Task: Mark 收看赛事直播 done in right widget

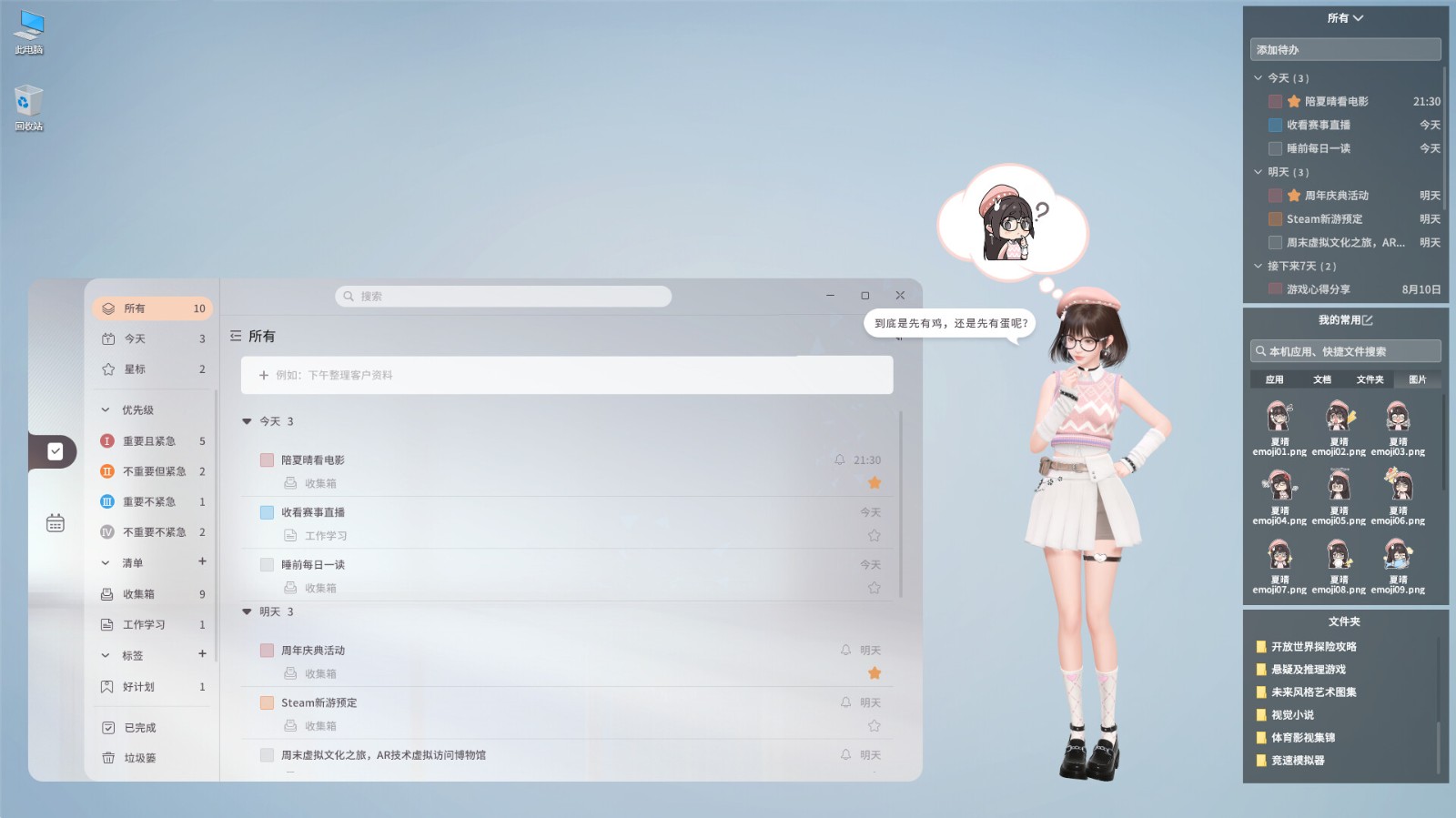Action: pos(1275,125)
